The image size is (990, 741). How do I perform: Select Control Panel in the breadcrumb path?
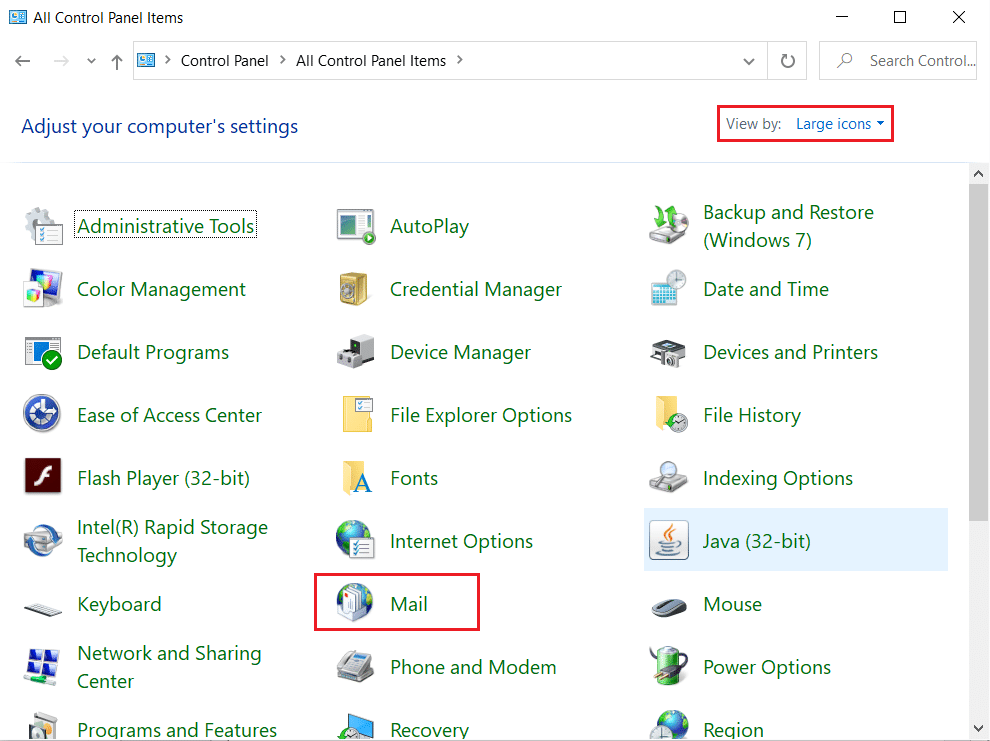[x=224, y=61]
